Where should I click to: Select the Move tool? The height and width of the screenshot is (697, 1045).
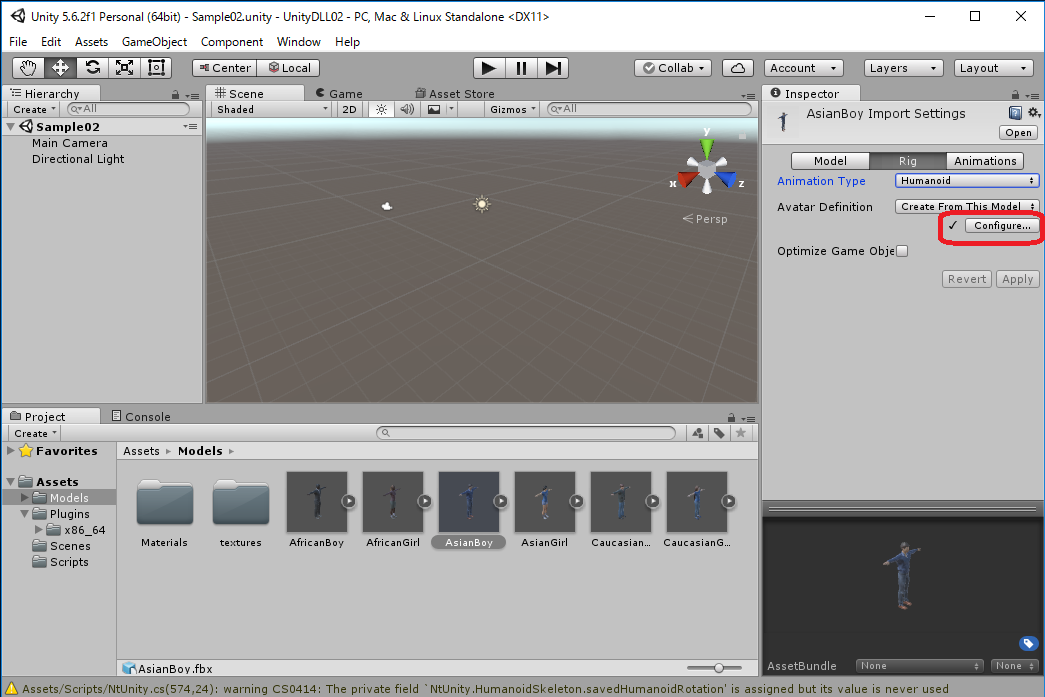(60, 68)
